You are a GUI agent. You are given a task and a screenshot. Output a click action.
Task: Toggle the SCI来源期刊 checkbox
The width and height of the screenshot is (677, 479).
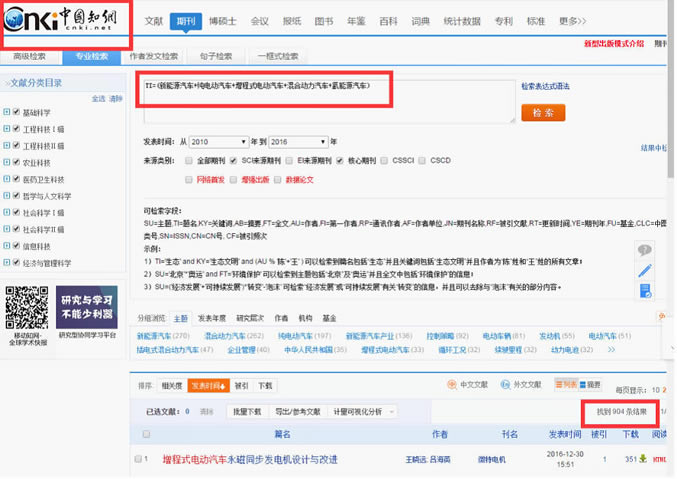pyautogui.click(x=233, y=160)
